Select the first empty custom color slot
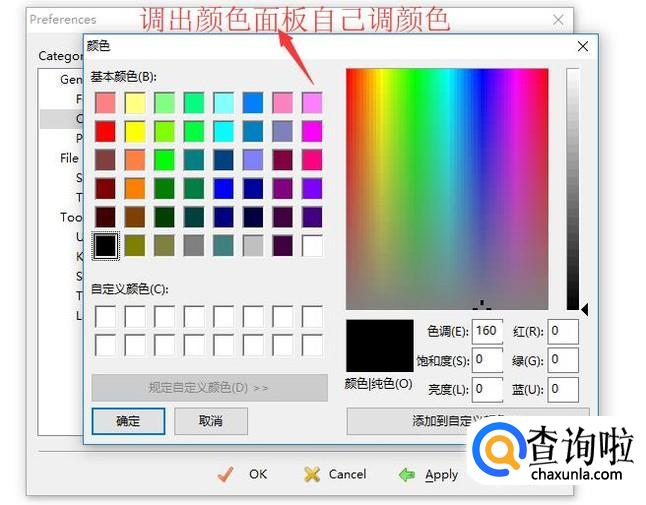 [x=105, y=317]
